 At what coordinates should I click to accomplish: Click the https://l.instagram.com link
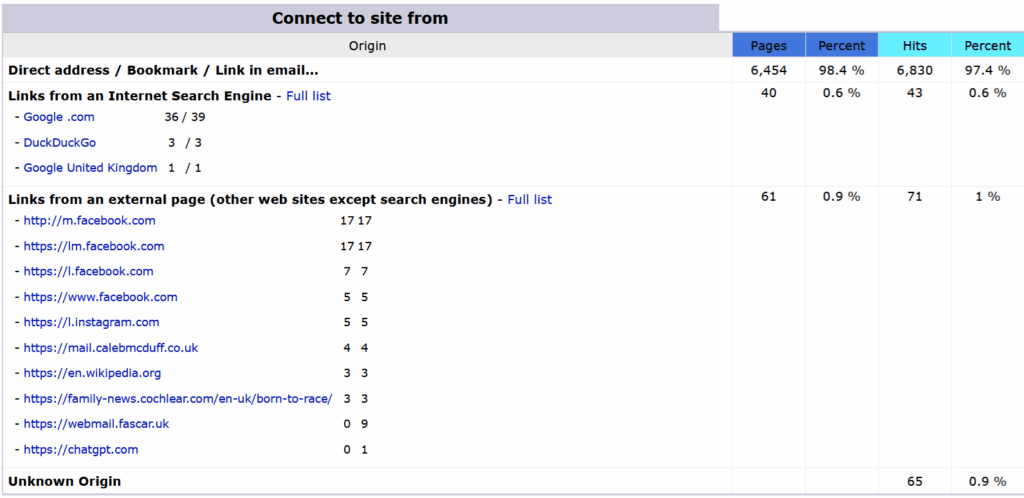pos(91,323)
